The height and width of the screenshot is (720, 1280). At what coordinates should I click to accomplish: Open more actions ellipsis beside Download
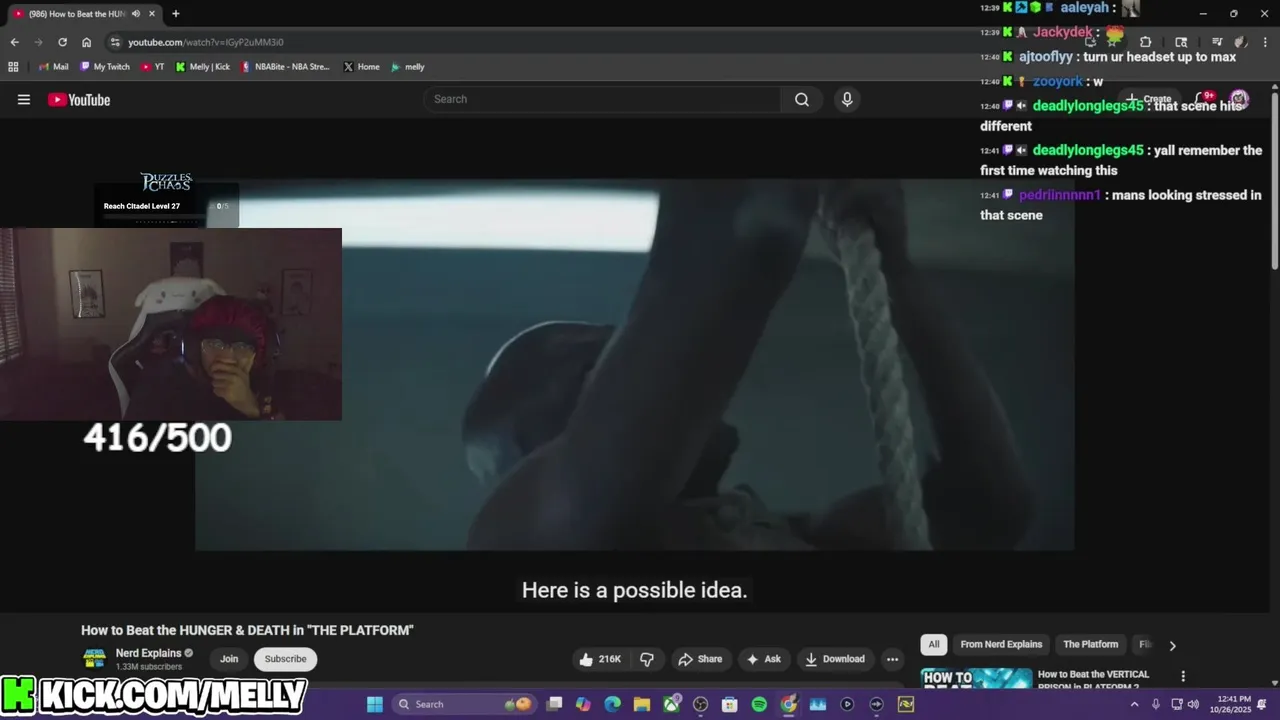coord(892,659)
